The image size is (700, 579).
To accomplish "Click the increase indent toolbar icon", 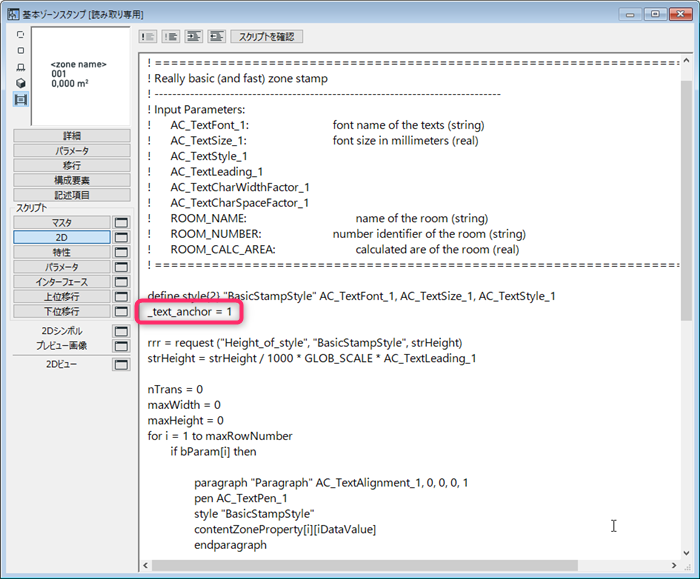I will pos(194,37).
